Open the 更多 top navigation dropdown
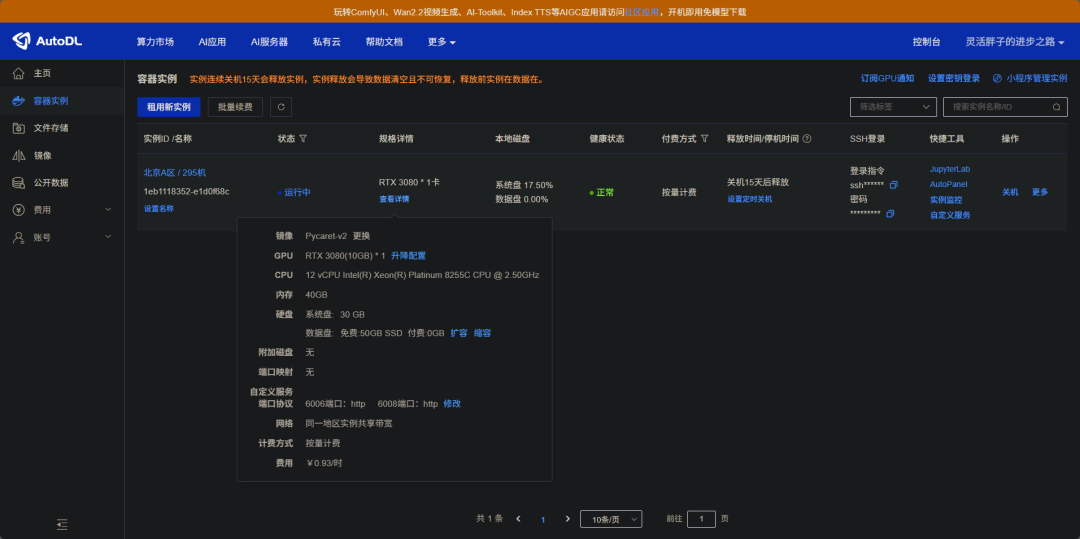The width and height of the screenshot is (1080, 539). coord(442,42)
